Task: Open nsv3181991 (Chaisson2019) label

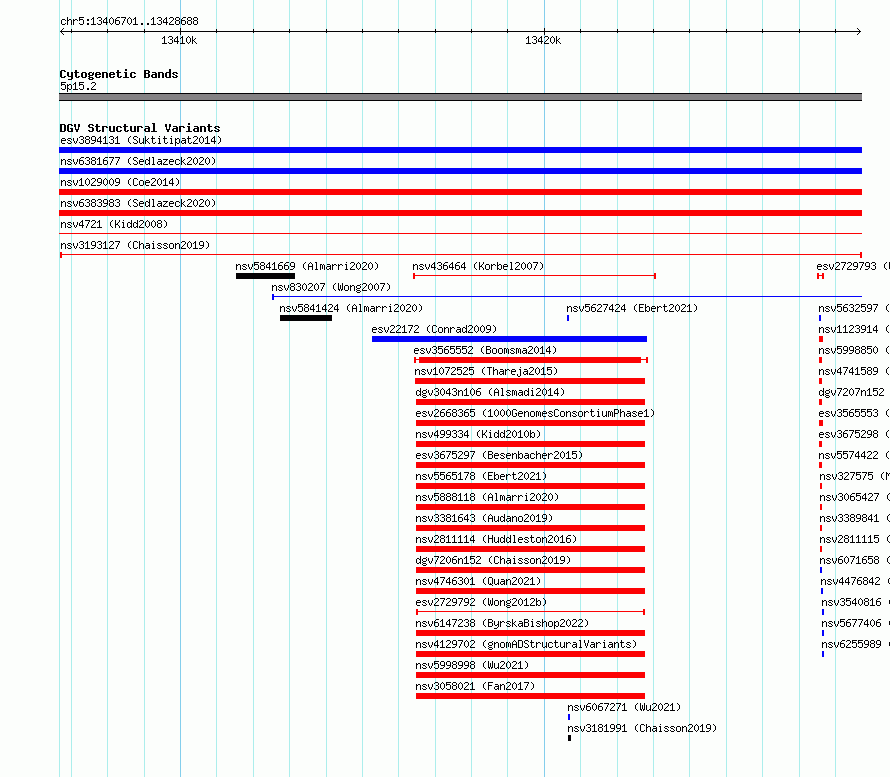Action: click(642, 728)
